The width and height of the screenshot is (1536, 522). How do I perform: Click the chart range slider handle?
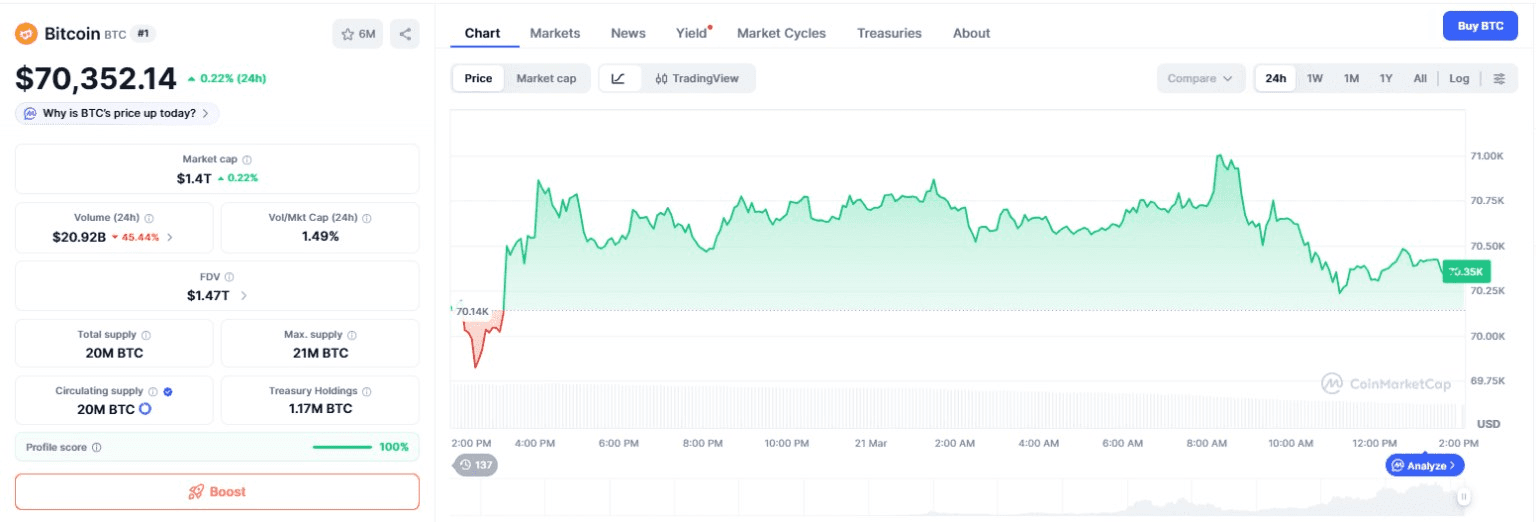click(1464, 496)
